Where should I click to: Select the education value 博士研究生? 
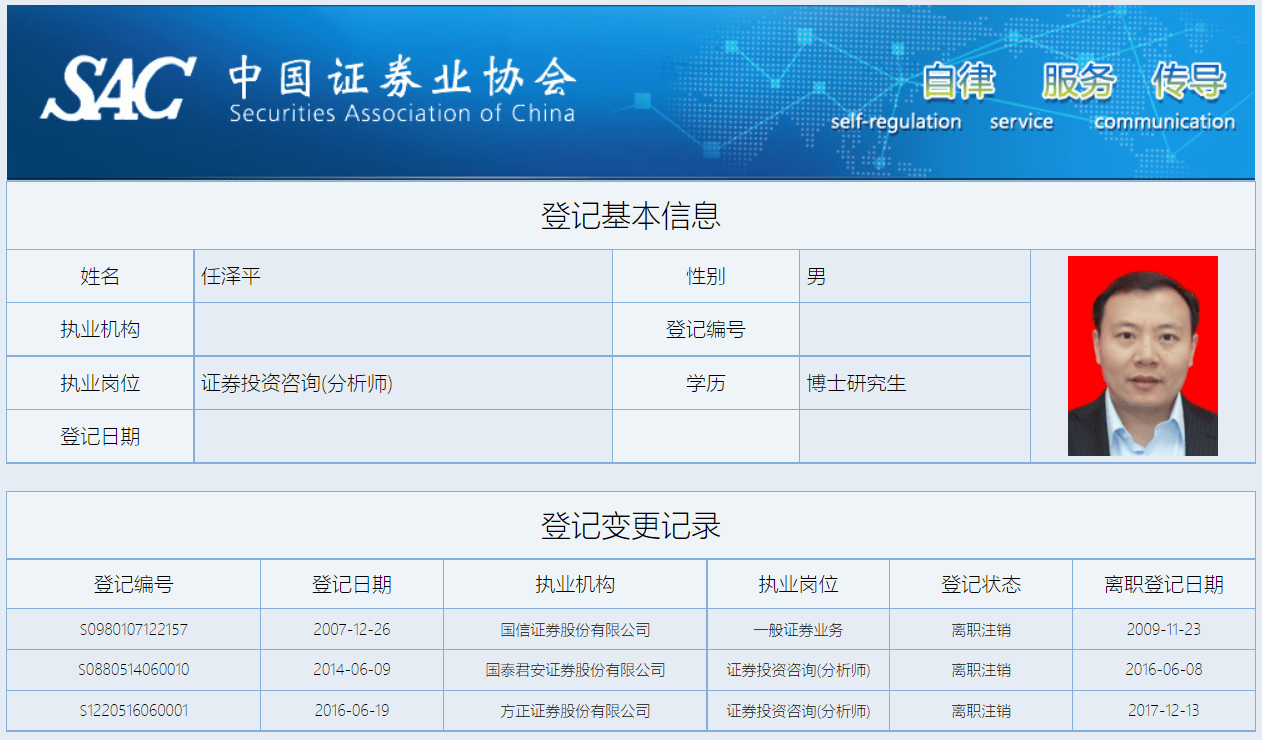857,383
